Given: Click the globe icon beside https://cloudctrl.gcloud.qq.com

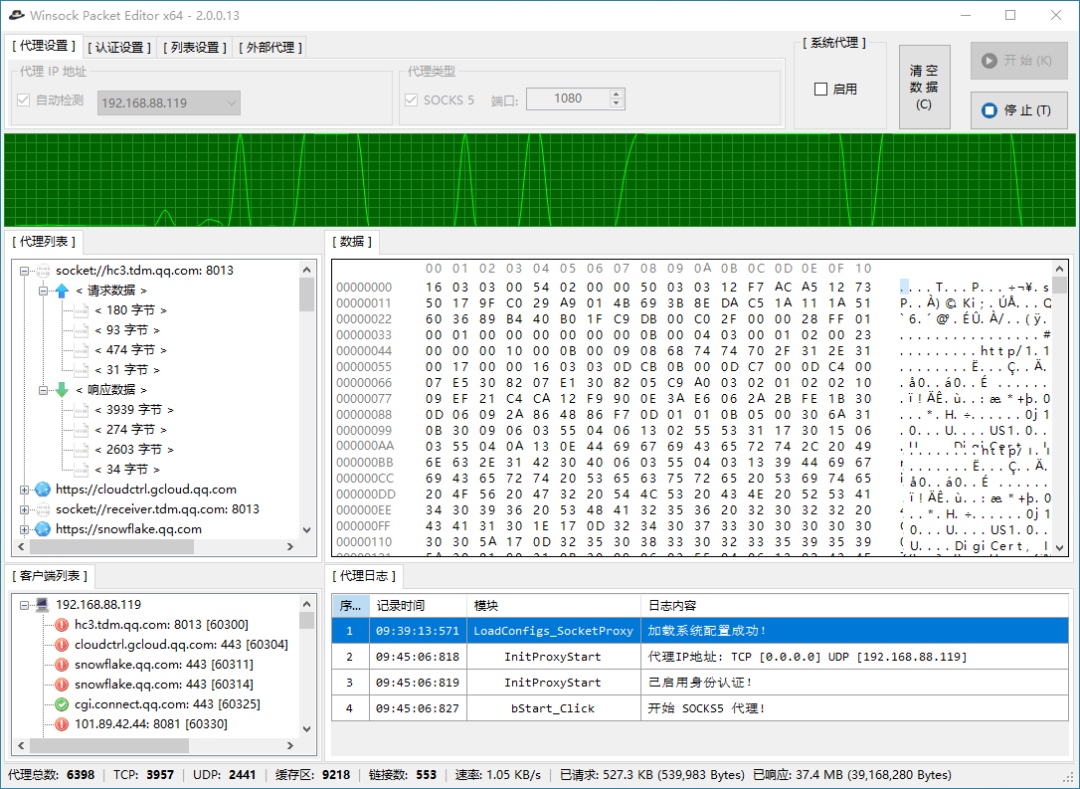Looking at the screenshot, I should coord(41,489).
